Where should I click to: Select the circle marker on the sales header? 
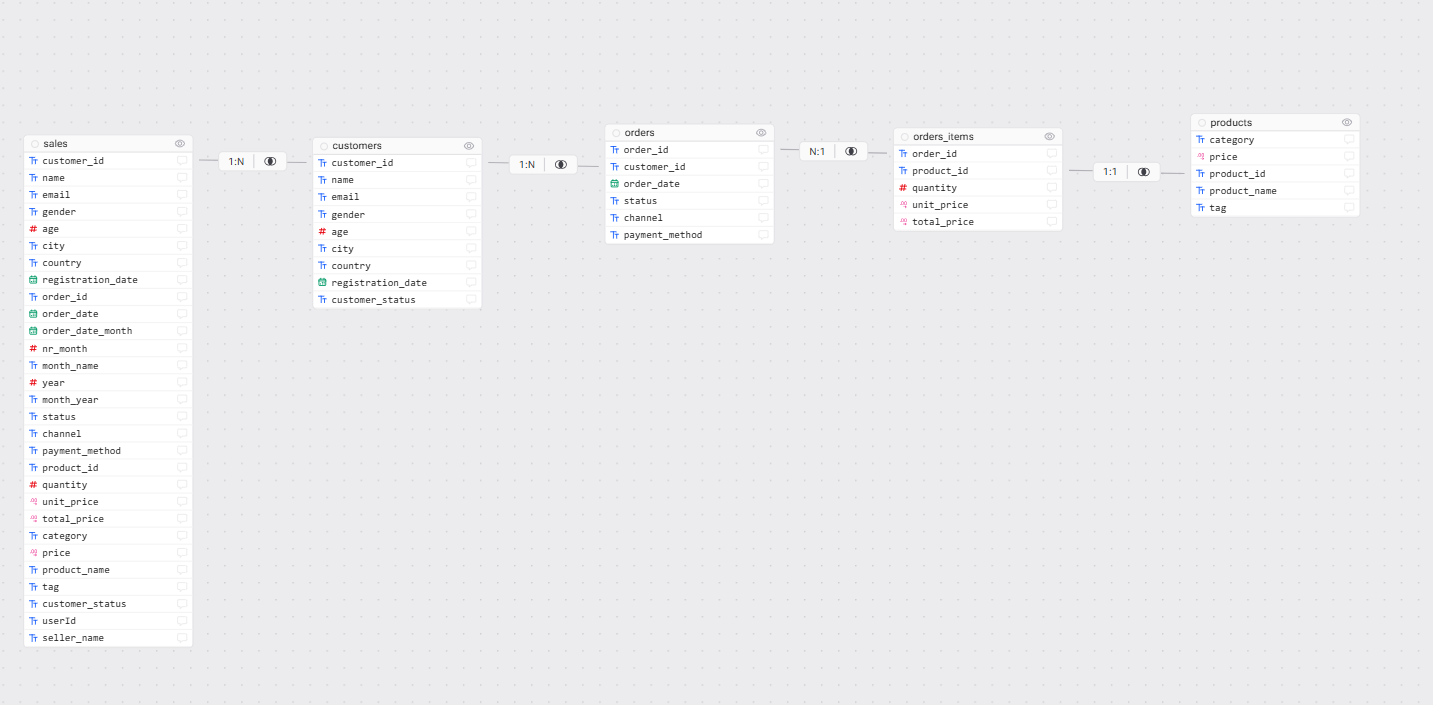[35, 144]
